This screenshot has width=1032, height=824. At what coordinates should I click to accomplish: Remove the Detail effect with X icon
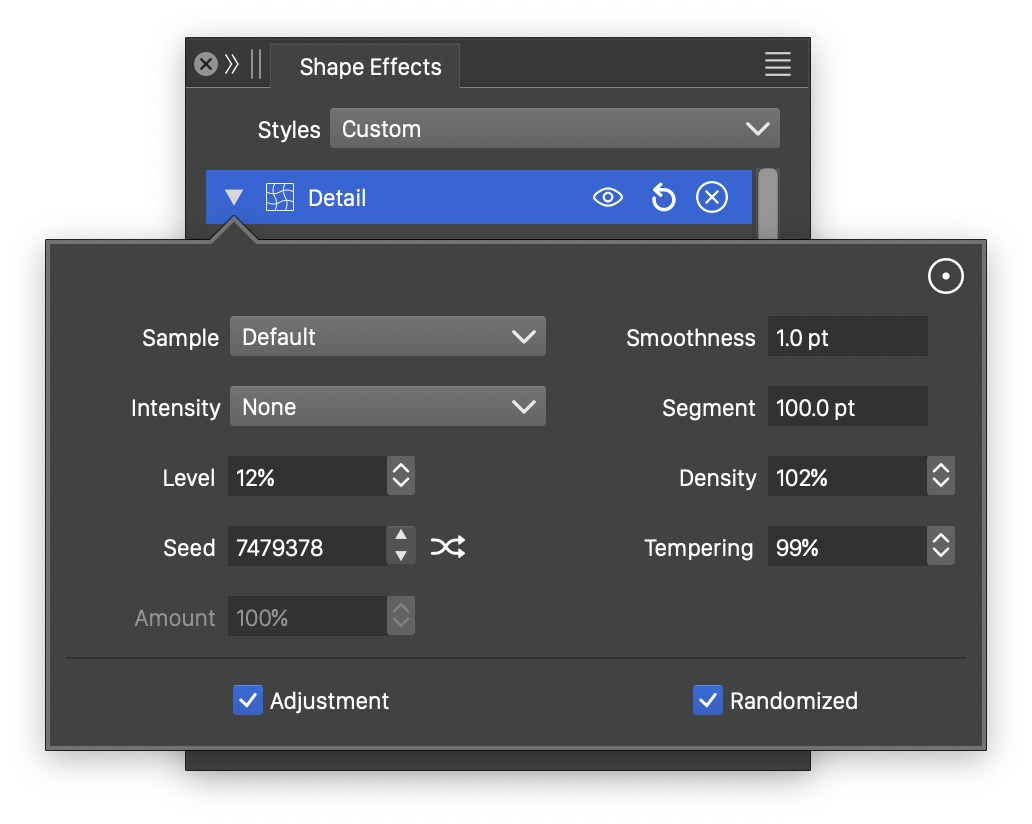(711, 198)
